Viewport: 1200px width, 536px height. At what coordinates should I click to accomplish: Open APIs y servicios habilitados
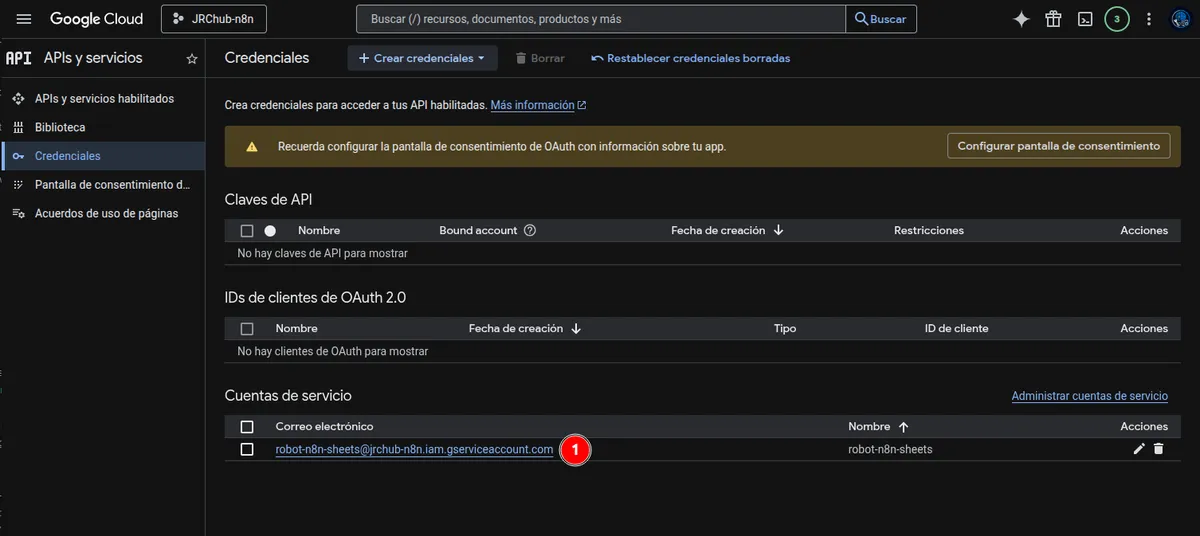(x=104, y=99)
